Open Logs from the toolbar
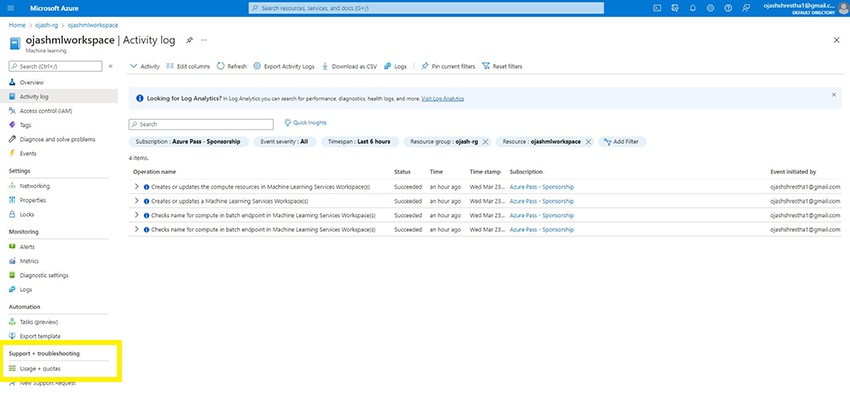 tap(395, 66)
